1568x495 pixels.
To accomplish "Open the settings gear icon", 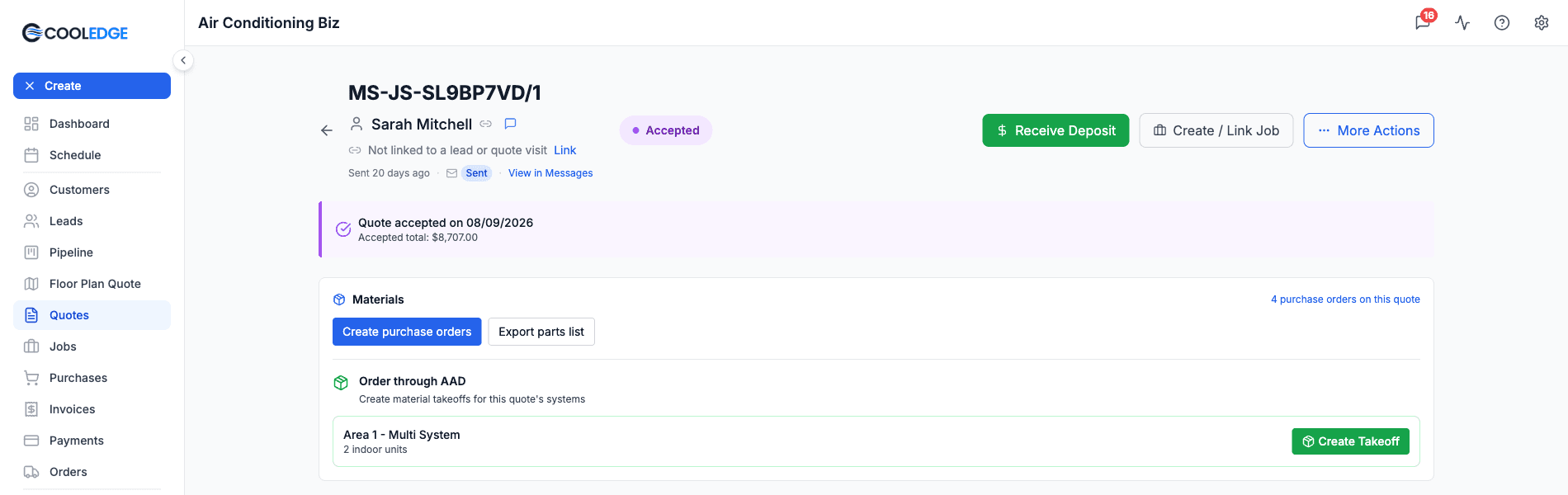I will point(1542,23).
